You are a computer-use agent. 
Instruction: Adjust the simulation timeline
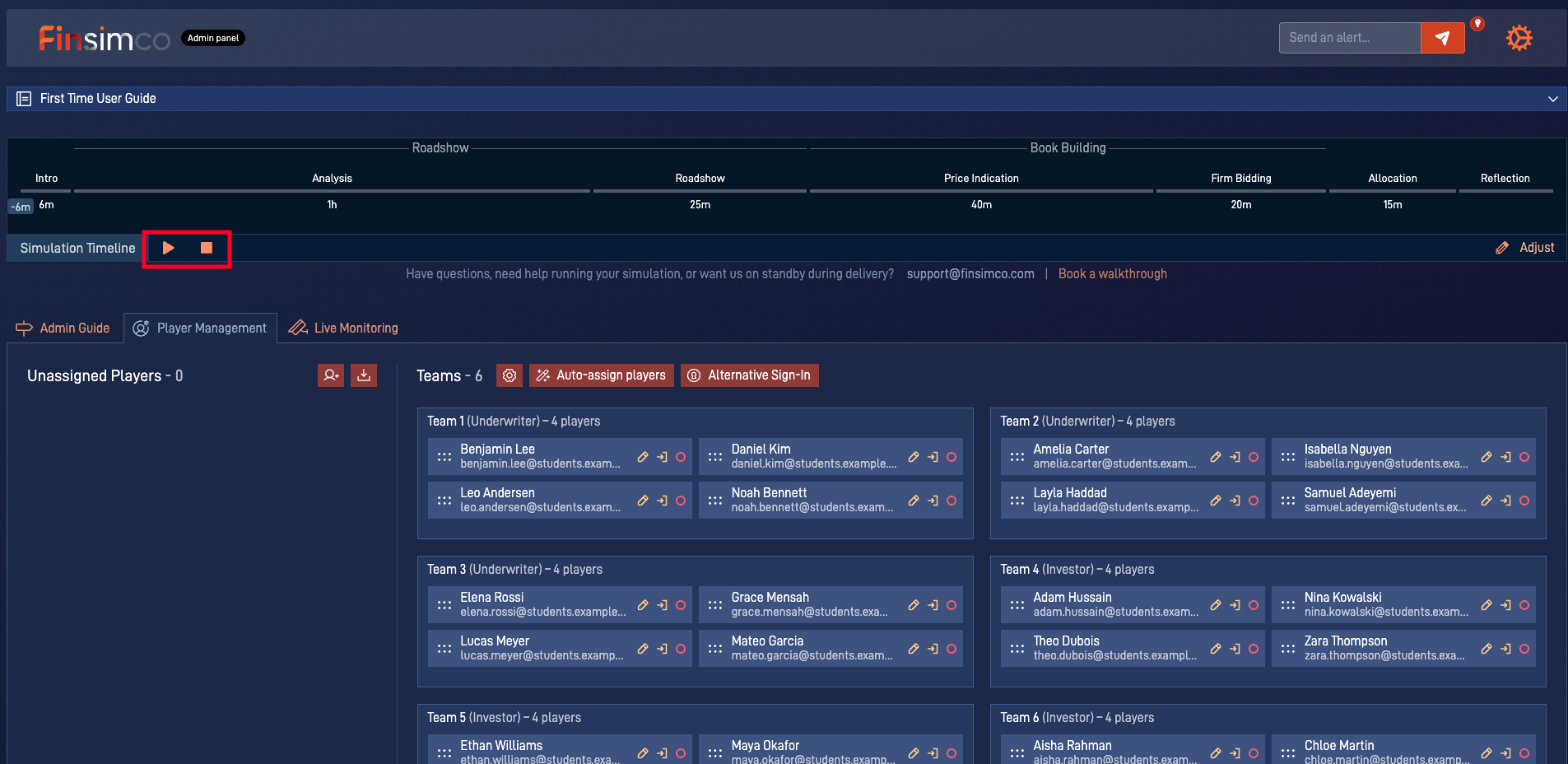click(1525, 248)
